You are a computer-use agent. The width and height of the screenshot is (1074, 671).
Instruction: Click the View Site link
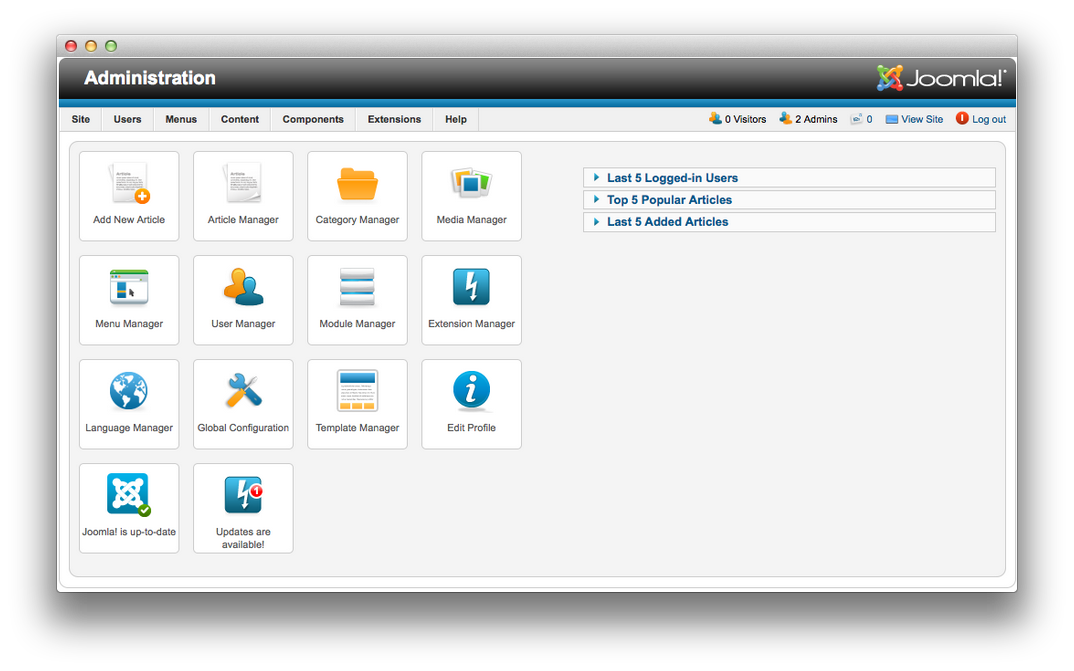point(921,119)
